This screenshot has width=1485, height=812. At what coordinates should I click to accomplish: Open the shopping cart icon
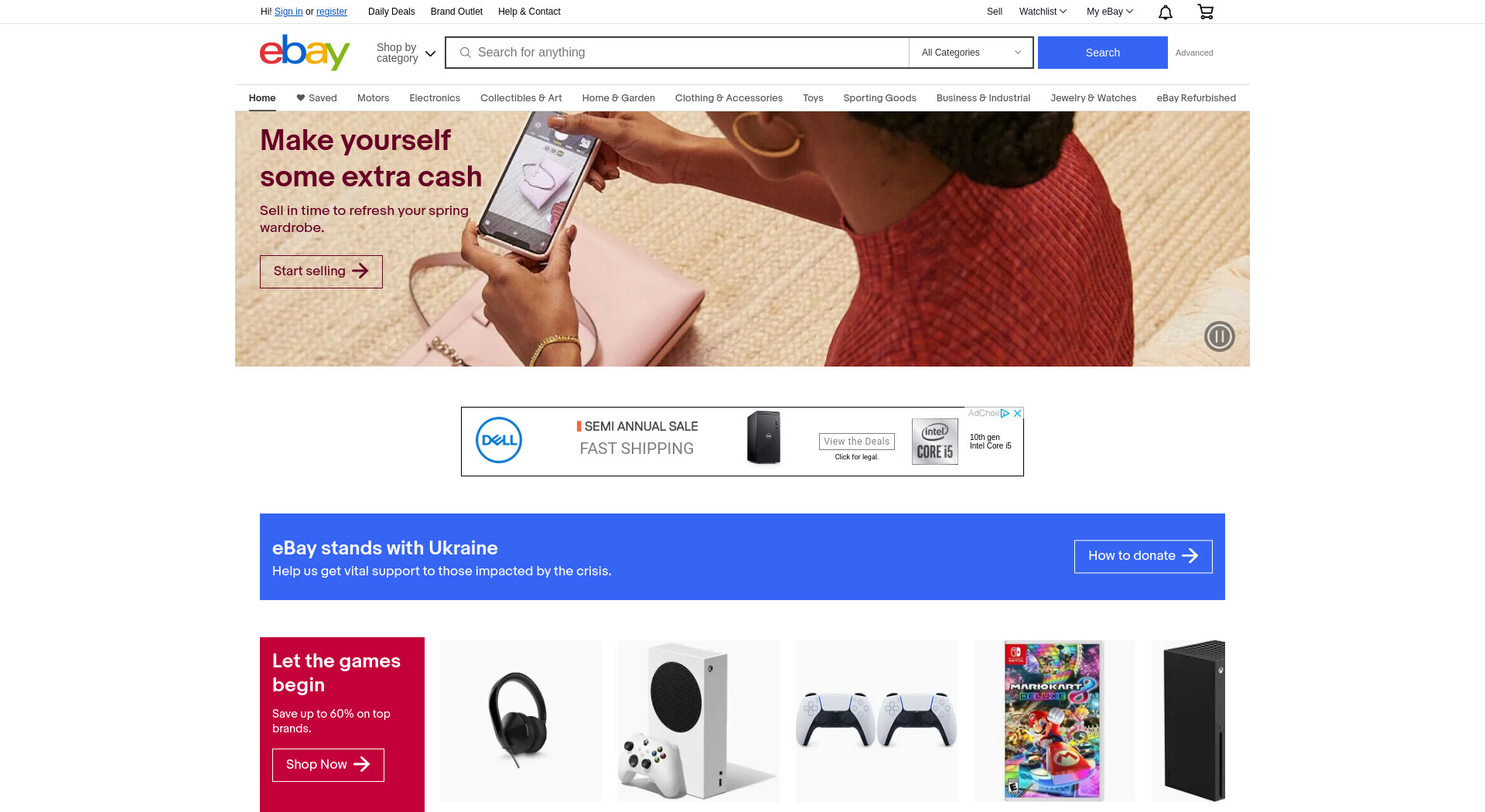pos(1205,12)
